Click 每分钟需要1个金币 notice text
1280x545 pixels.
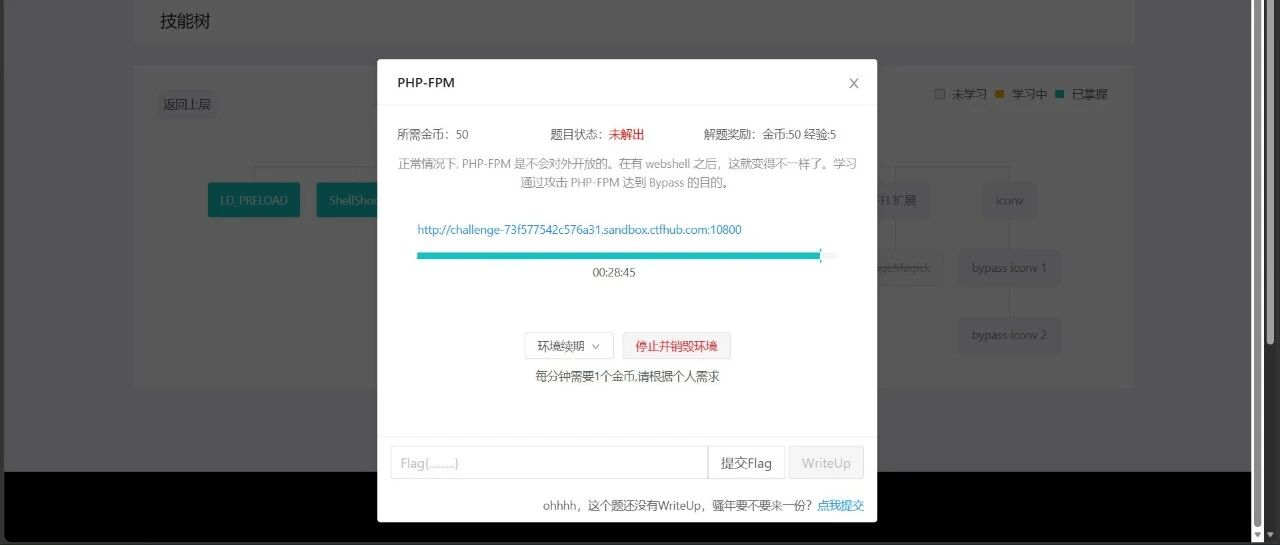click(x=627, y=376)
